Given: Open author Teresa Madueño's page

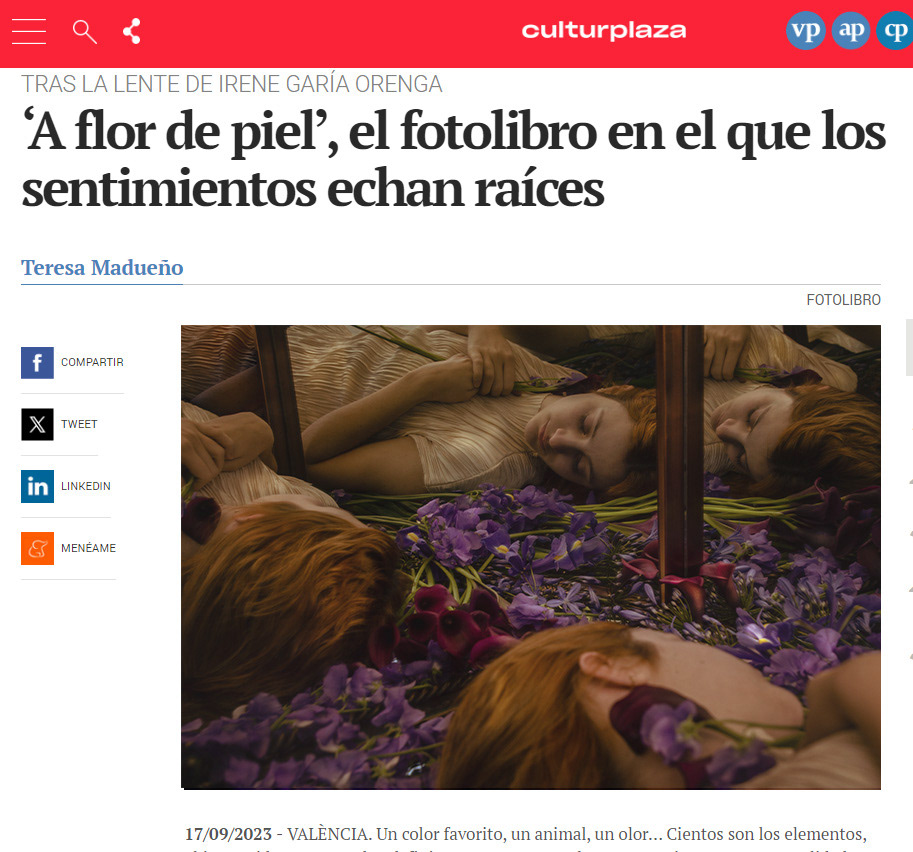Looking at the screenshot, I should tap(102, 268).
